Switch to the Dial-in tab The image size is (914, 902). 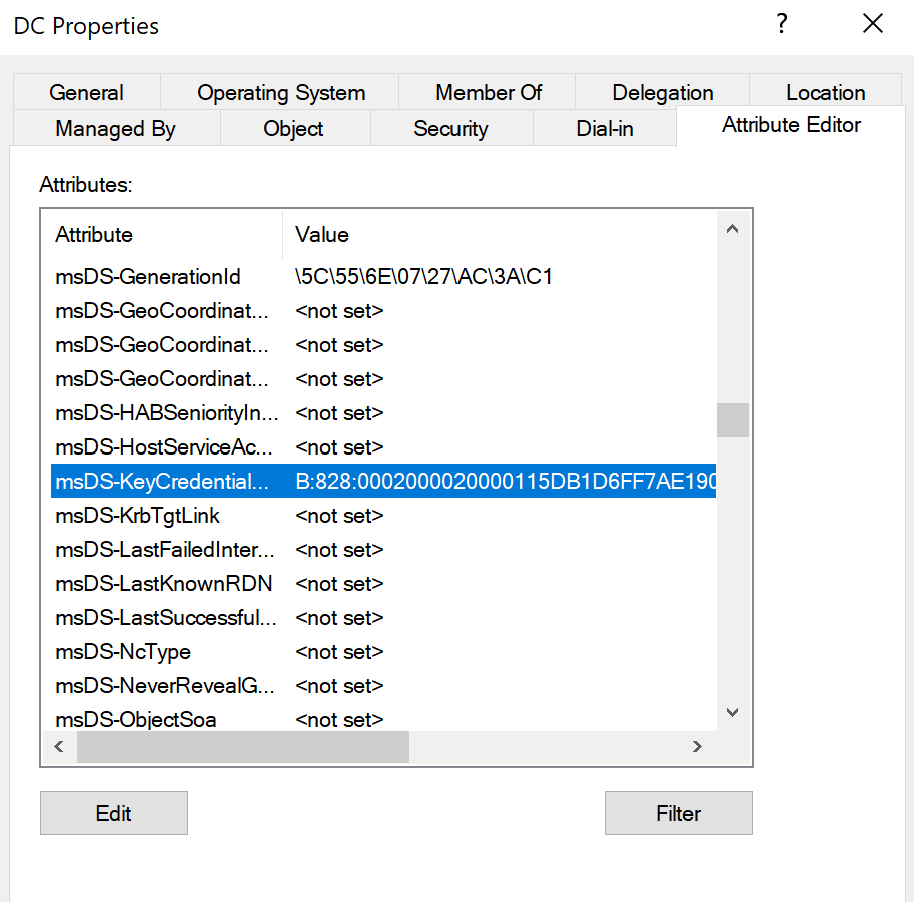click(604, 129)
